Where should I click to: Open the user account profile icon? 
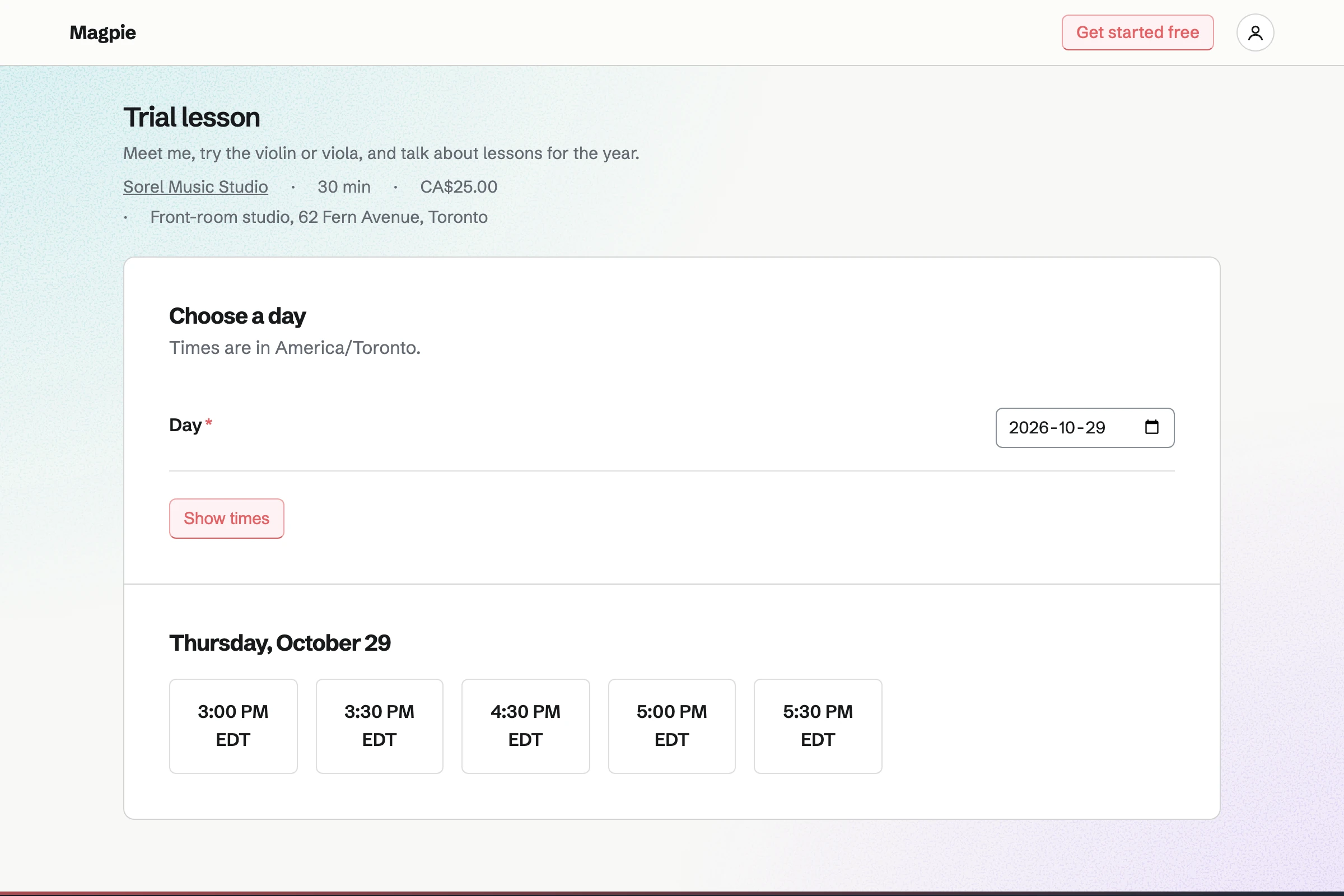(1255, 32)
